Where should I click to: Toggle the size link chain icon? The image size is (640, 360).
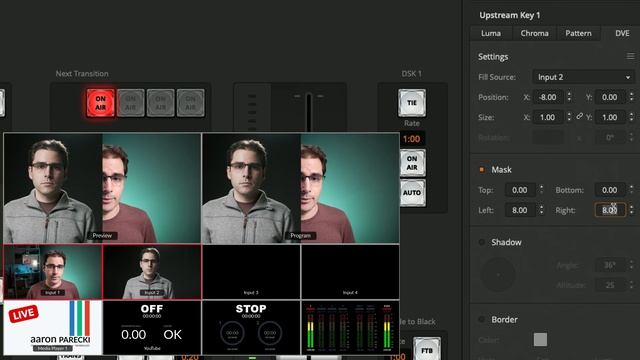point(579,116)
